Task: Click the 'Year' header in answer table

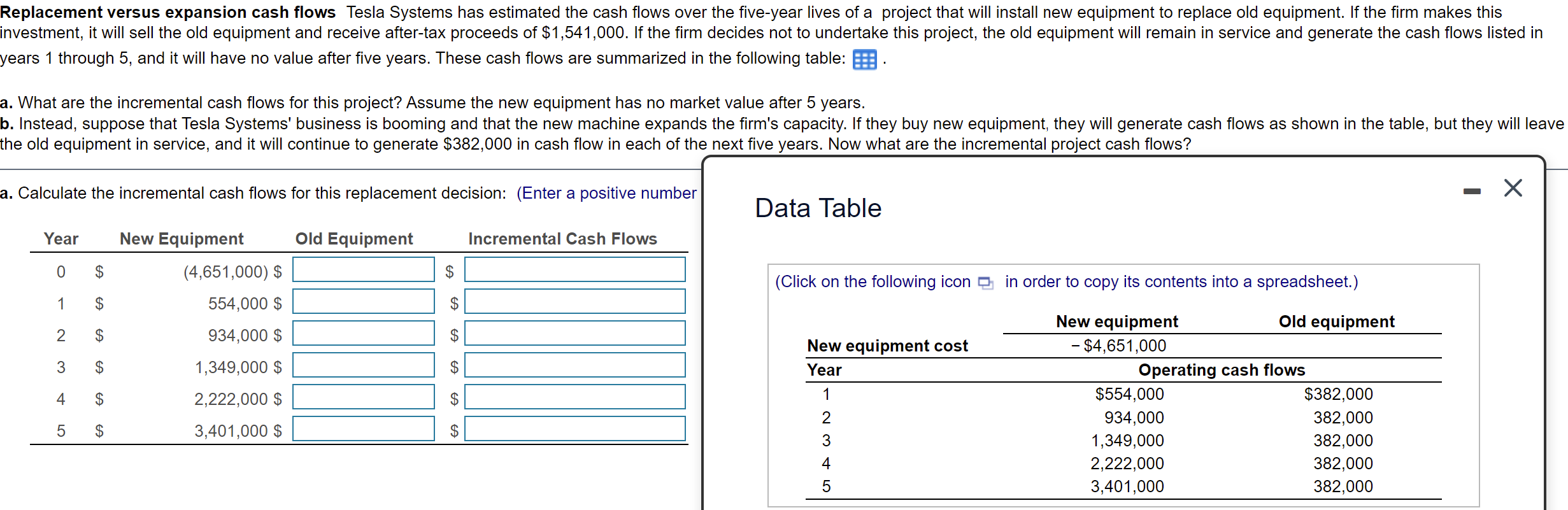Action: point(61,239)
